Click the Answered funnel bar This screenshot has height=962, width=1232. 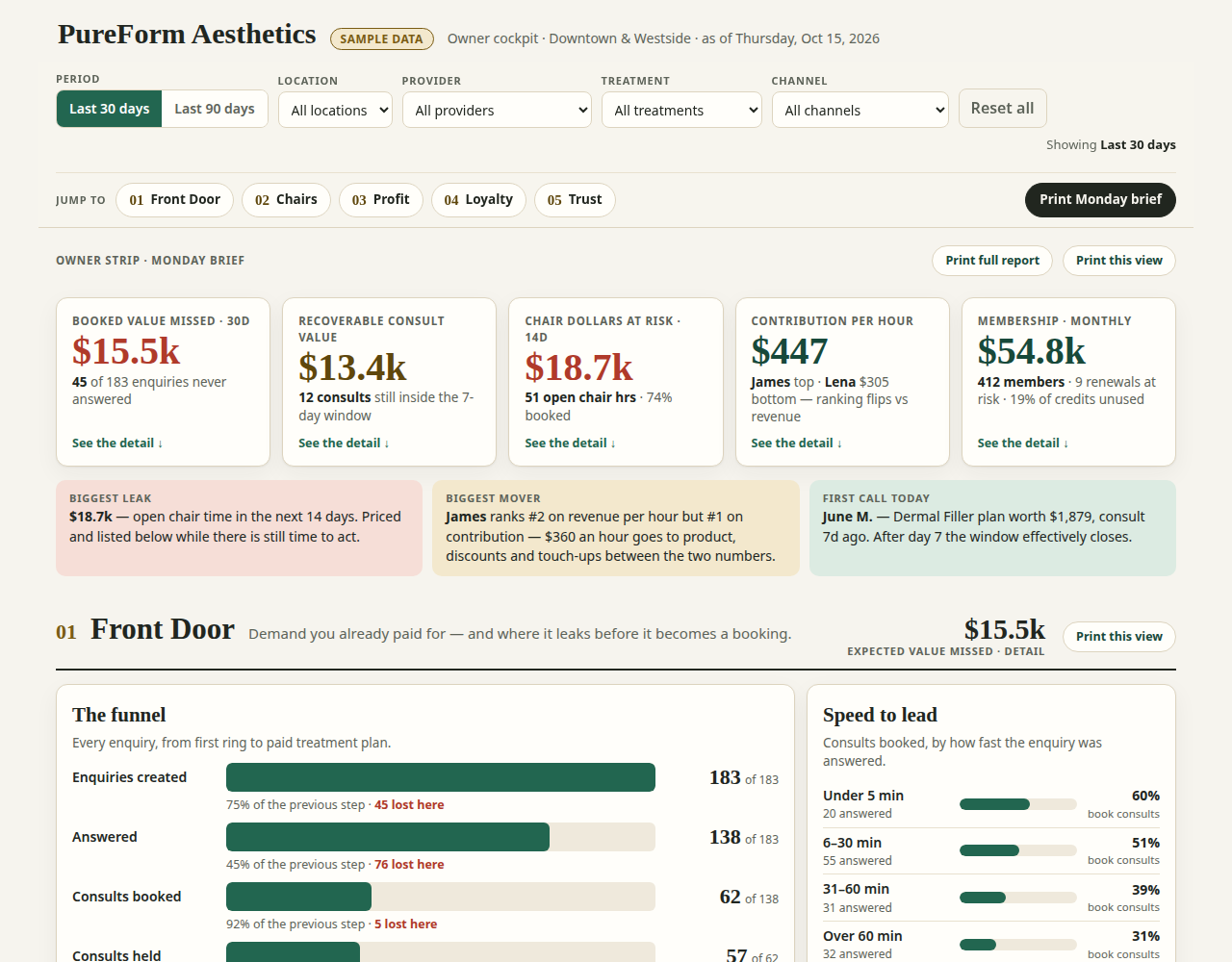tap(441, 837)
